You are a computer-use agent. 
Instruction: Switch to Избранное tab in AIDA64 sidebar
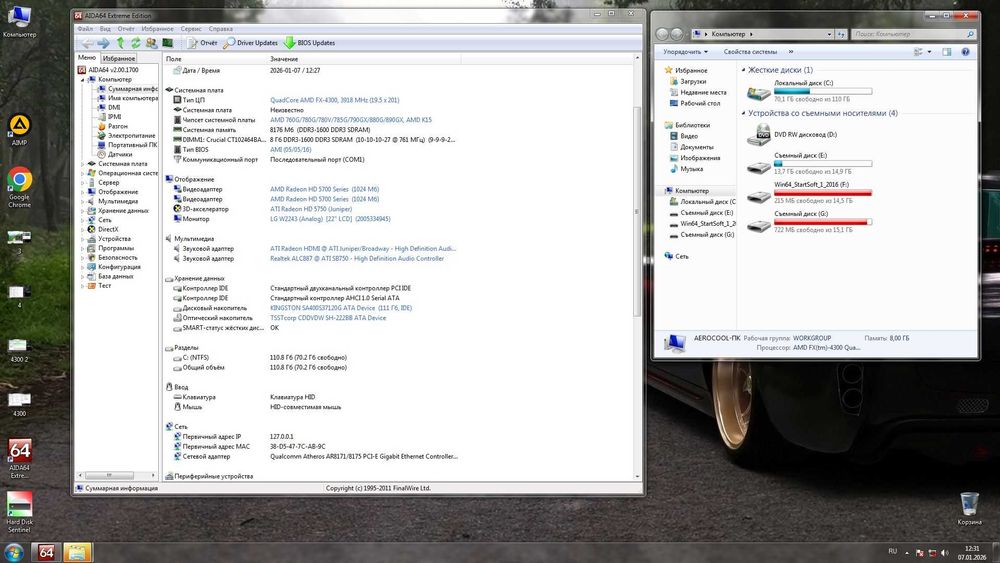click(x=119, y=59)
